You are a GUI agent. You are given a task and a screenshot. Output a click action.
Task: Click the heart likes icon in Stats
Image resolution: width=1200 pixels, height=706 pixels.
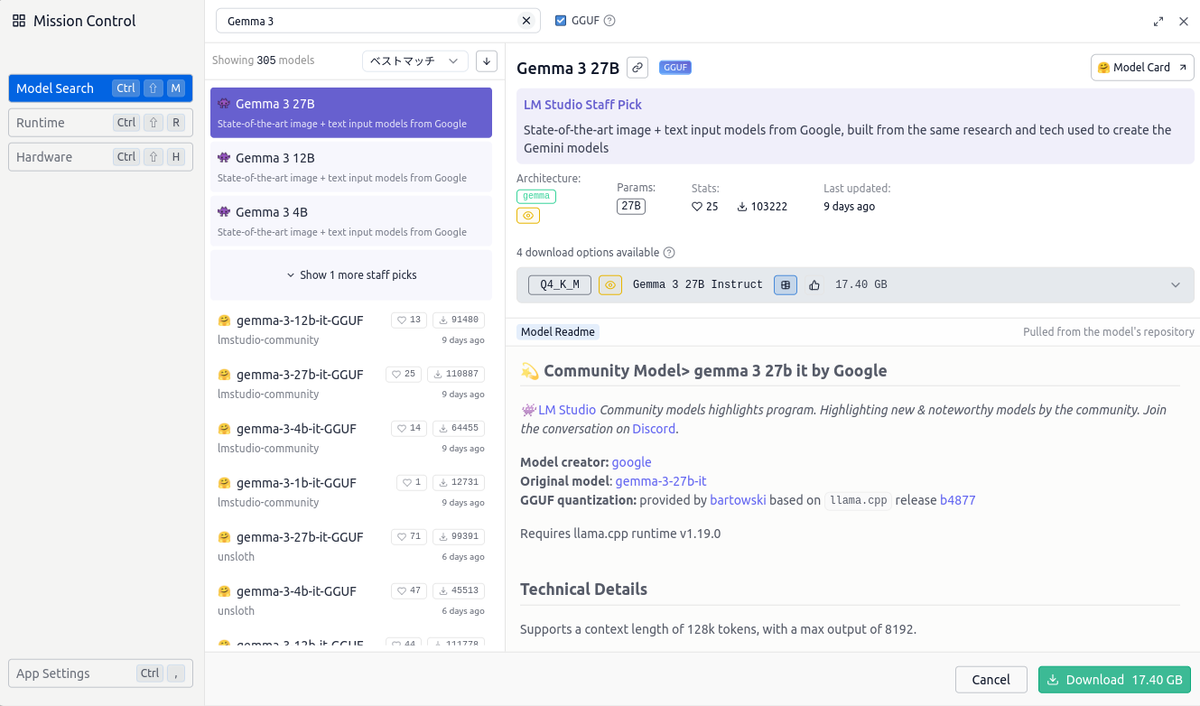(697, 207)
